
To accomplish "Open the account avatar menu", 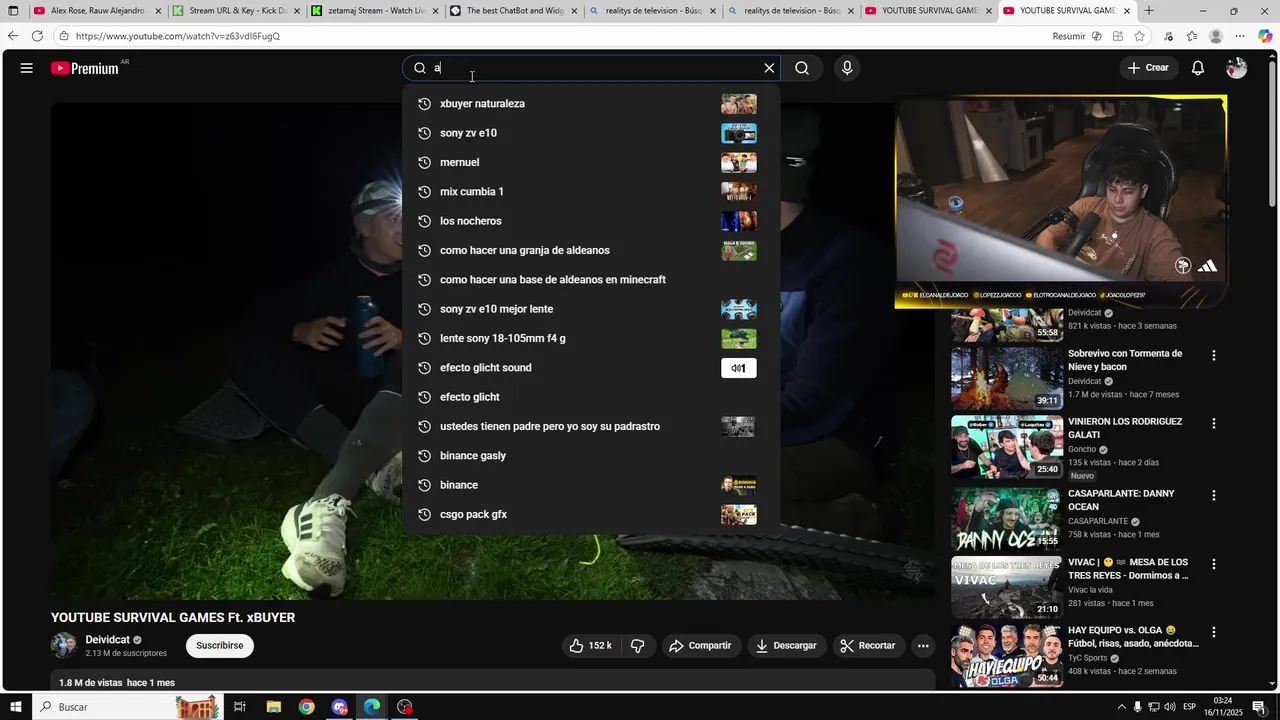I will point(1237,68).
